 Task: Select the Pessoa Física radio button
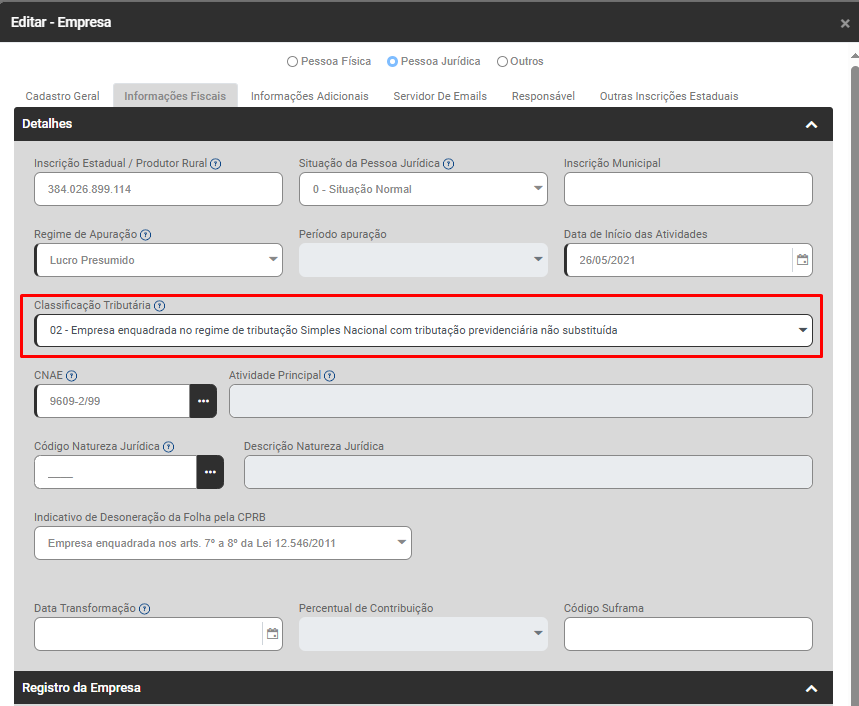[x=292, y=62]
